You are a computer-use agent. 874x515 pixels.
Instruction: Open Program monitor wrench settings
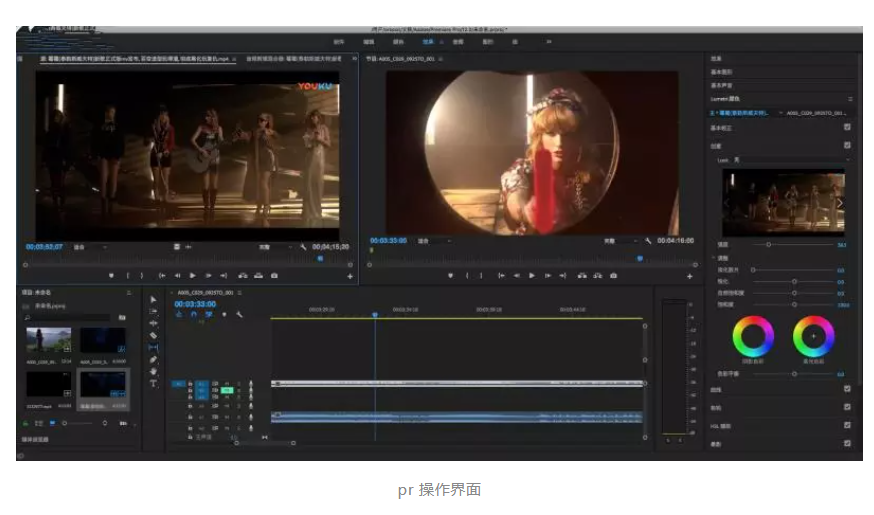[x=648, y=241]
